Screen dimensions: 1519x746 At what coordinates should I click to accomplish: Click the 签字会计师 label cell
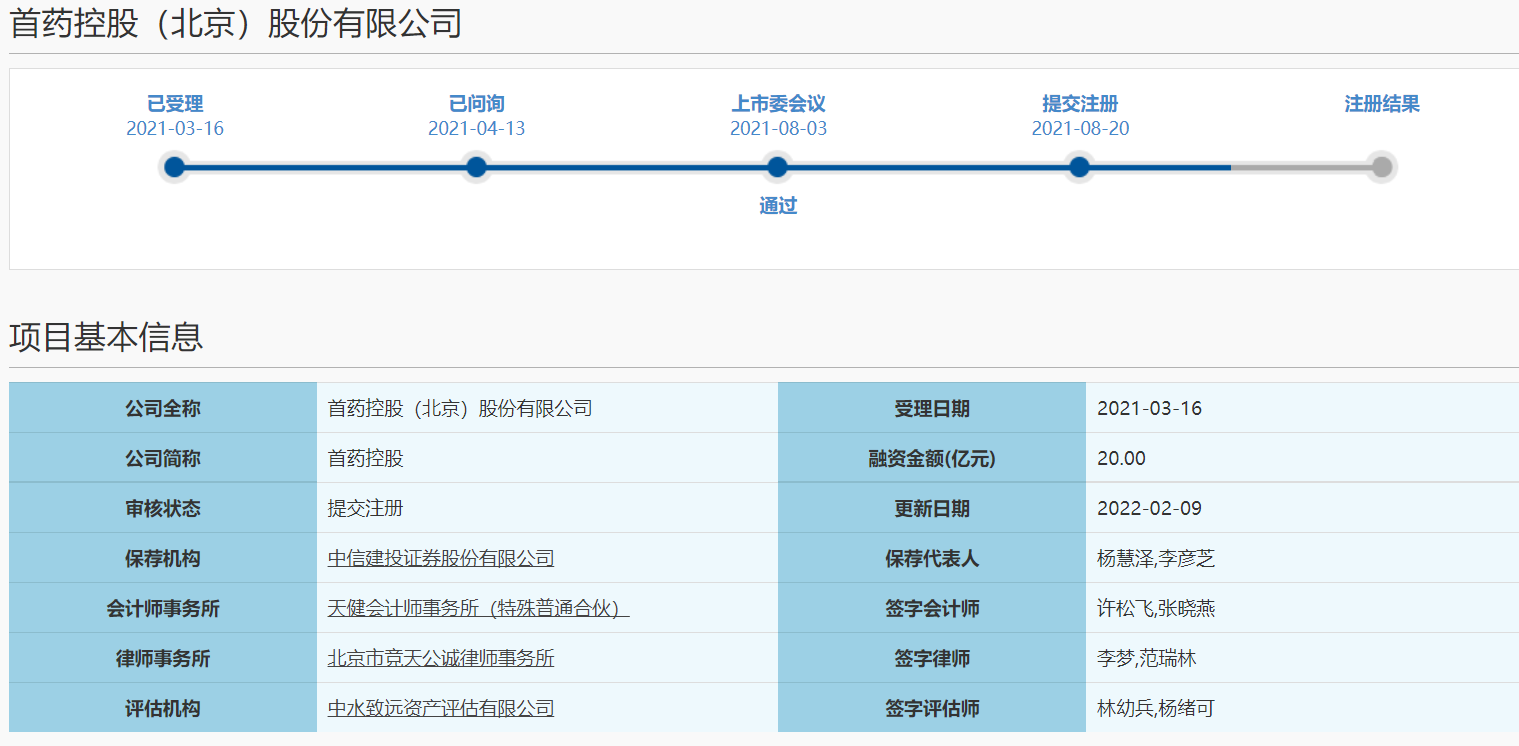pos(932,608)
